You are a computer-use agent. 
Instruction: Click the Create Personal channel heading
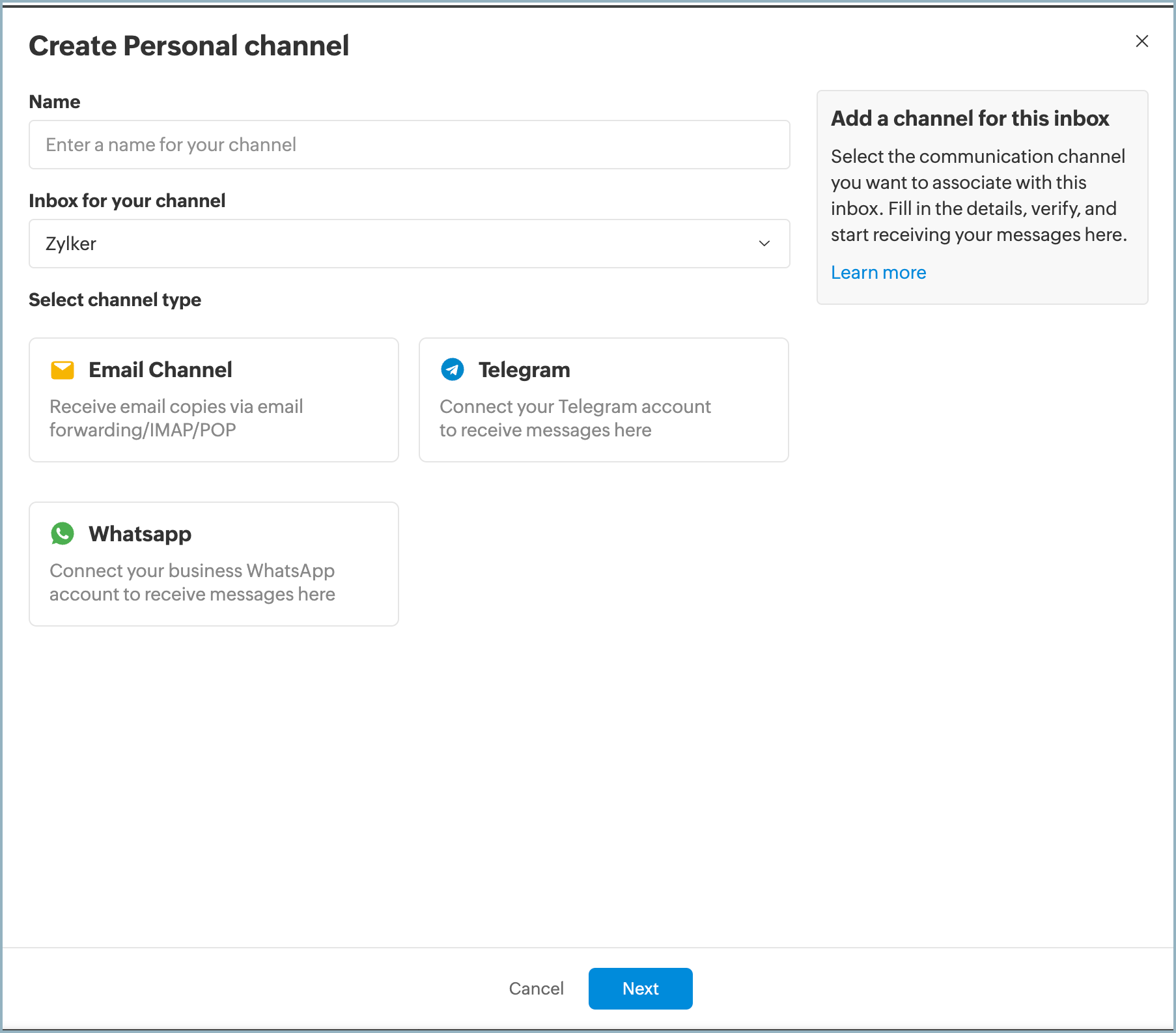point(189,45)
